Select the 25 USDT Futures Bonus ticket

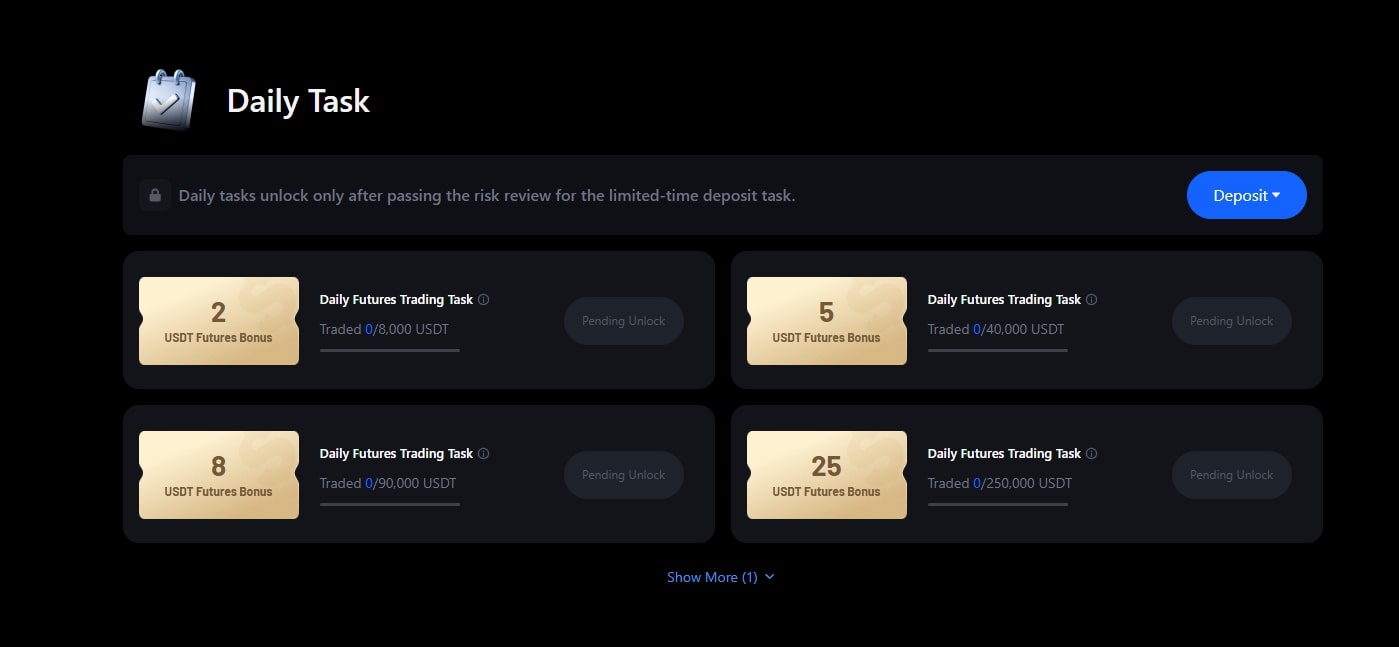click(x=827, y=475)
